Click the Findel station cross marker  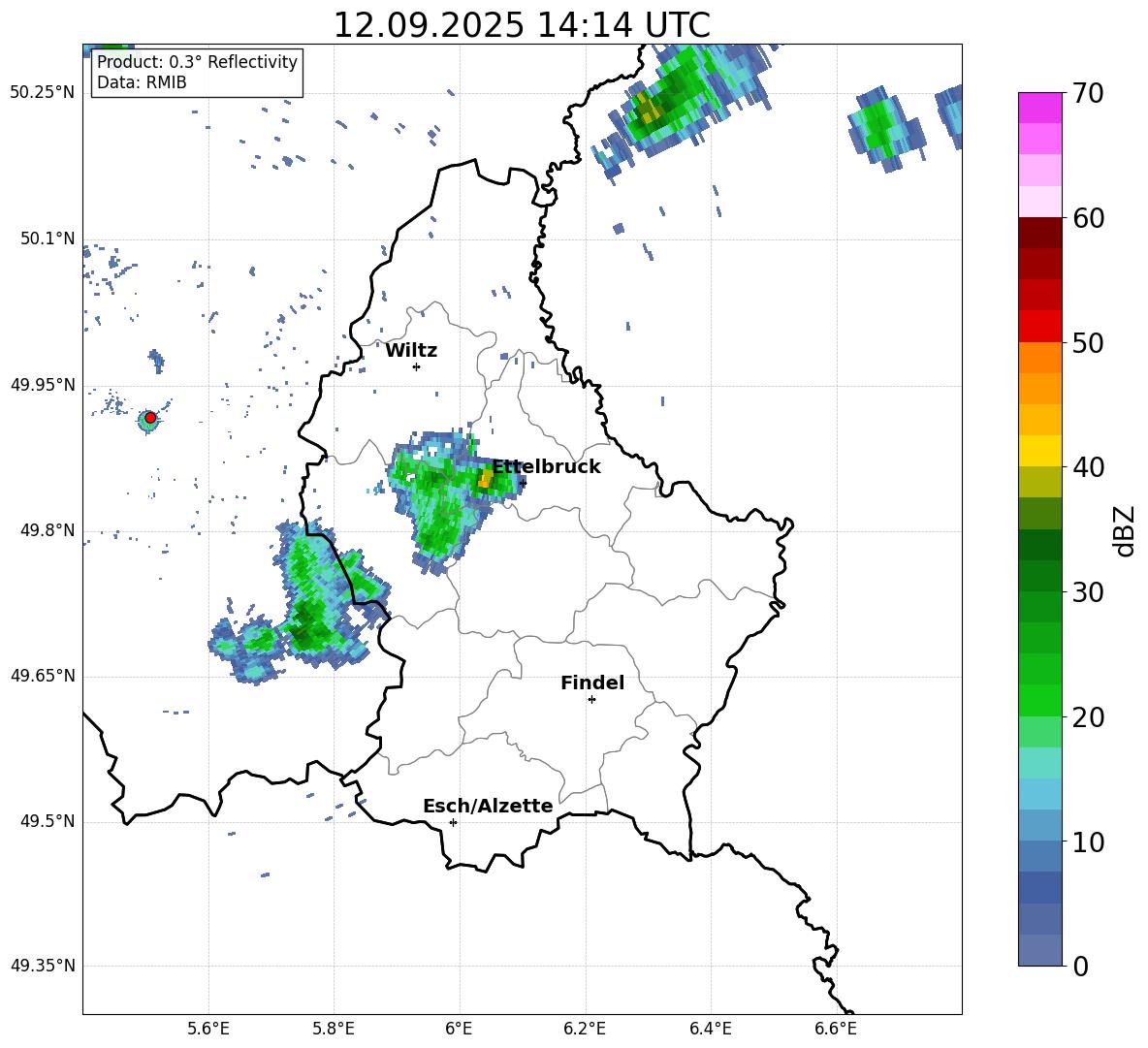[591, 700]
